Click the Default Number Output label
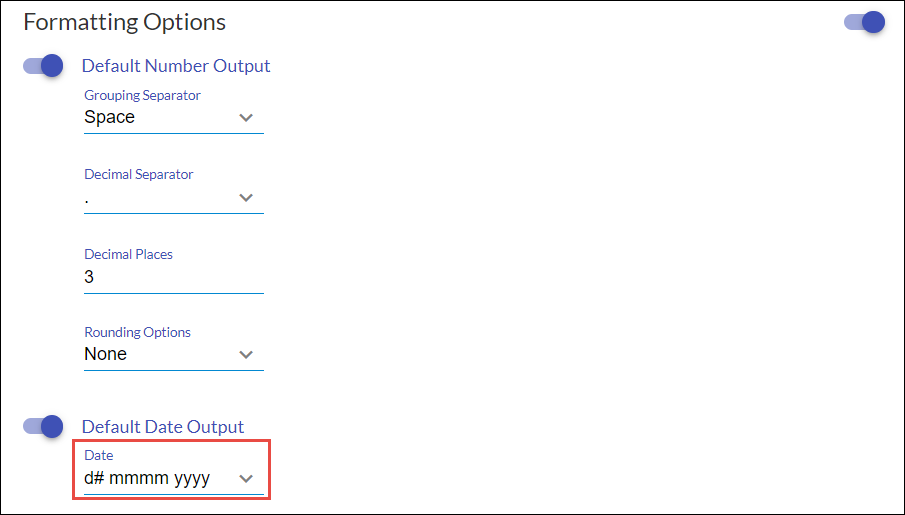The image size is (905, 515). click(176, 66)
